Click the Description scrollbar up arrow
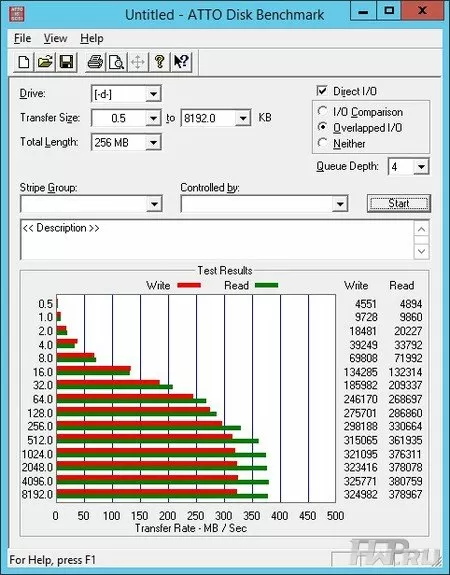 pyautogui.click(x=421, y=230)
